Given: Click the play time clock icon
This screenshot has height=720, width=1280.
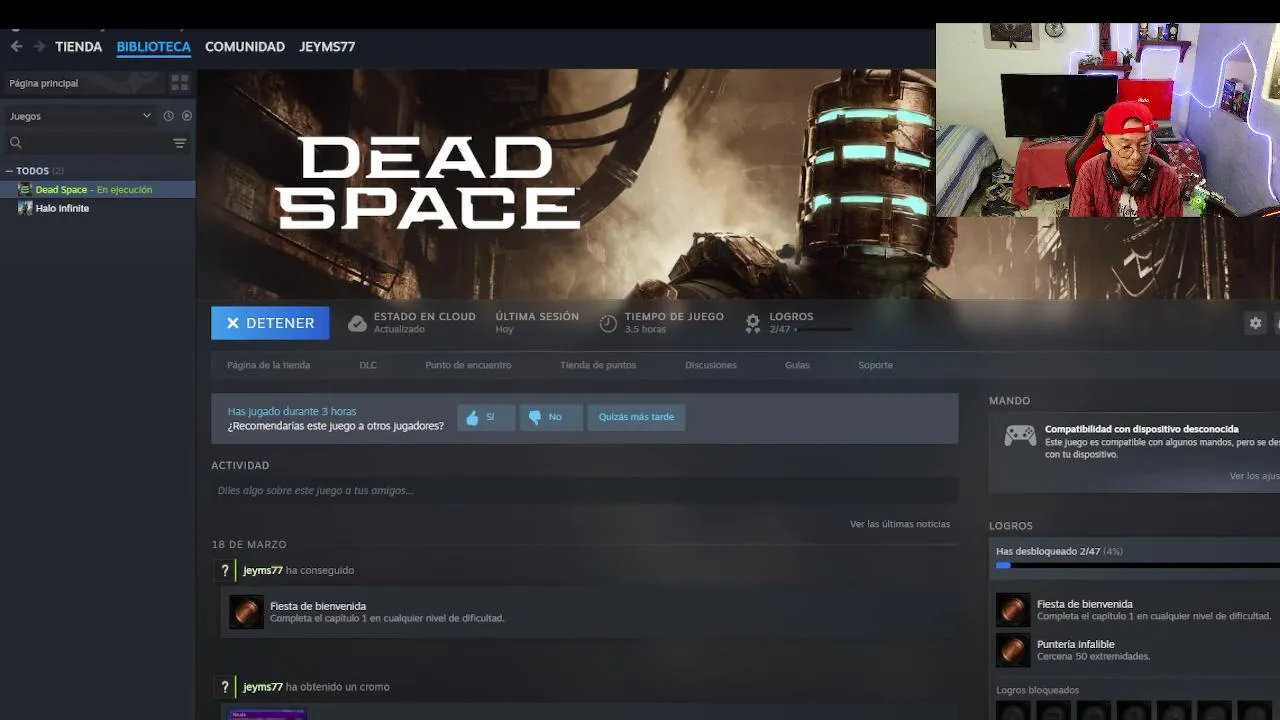Looking at the screenshot, I should coord(608,323).
